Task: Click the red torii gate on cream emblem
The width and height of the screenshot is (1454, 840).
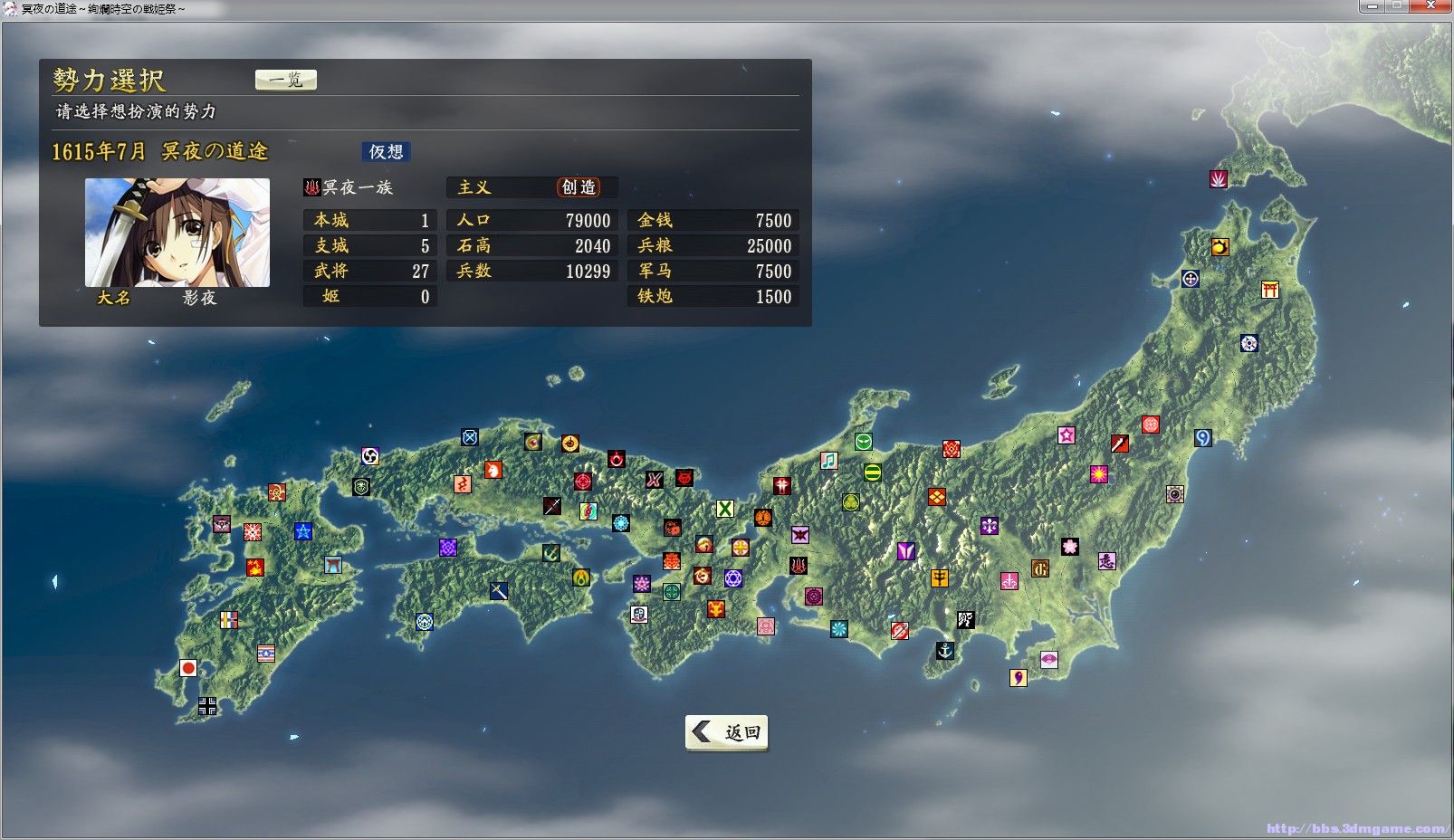Action: (x=1270, y=290)
